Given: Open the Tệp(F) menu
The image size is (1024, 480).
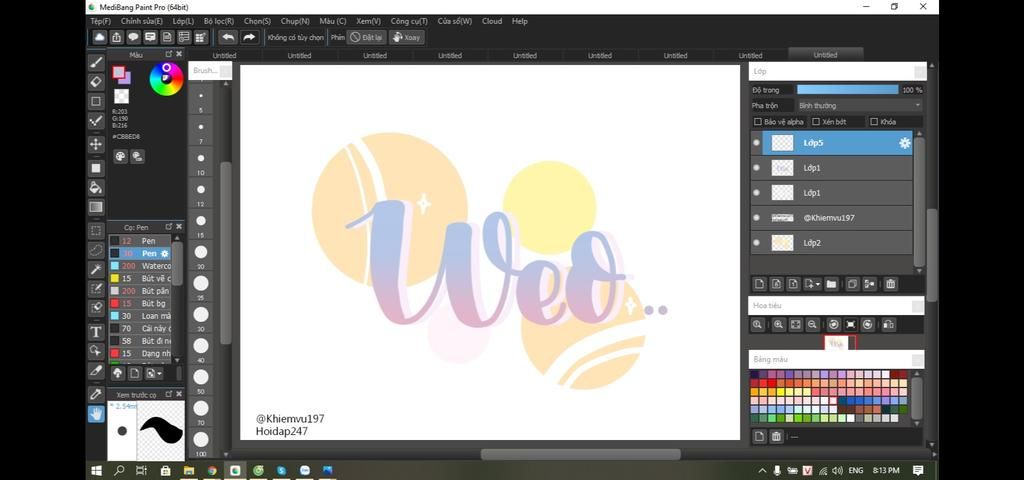Looking at the screenshot, I should (x=101, y=21).
